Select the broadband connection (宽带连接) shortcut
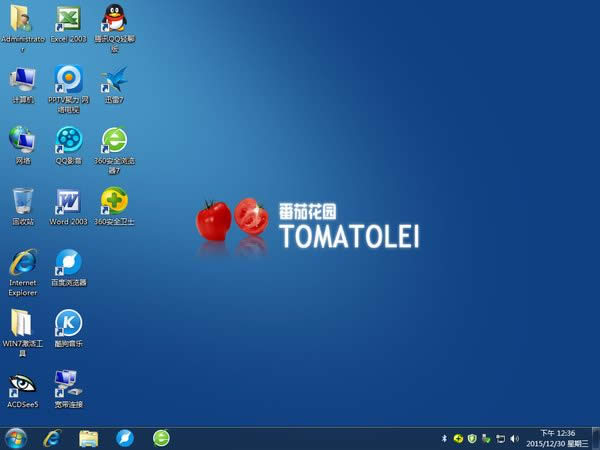Viewport: 600px width, 450px height. point(68,383)
